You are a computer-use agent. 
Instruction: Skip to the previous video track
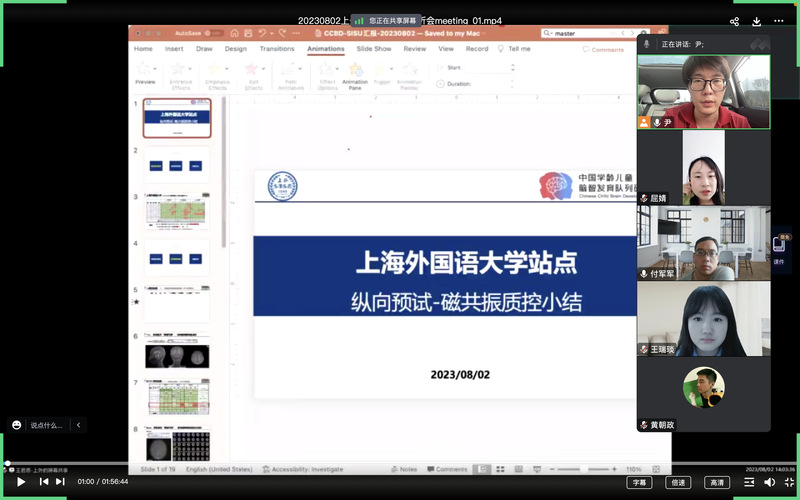(x=43, y=481)
